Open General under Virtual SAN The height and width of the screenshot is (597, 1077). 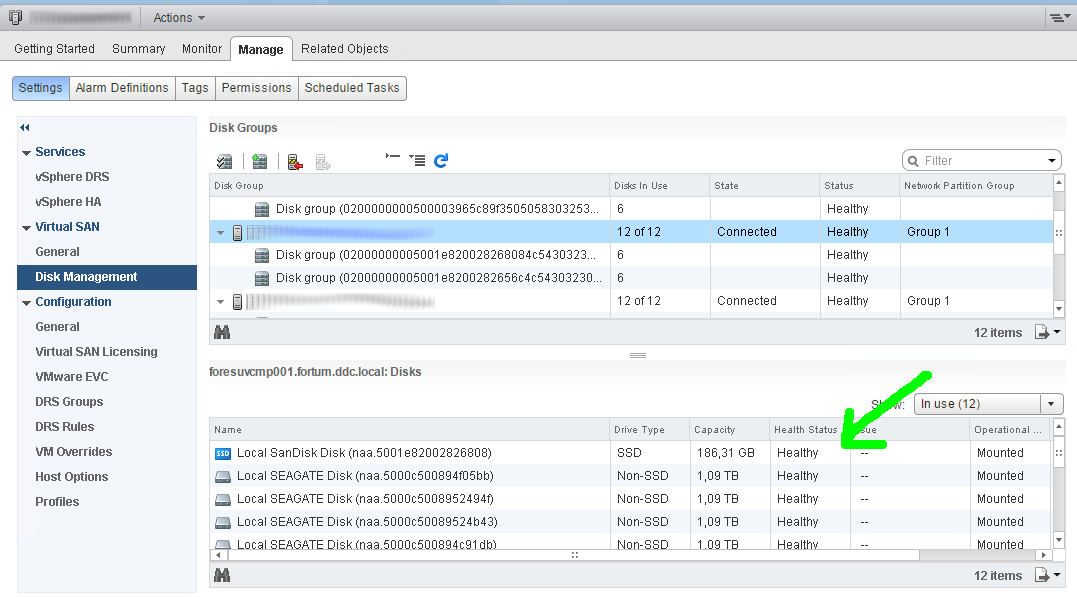point(58,252)
